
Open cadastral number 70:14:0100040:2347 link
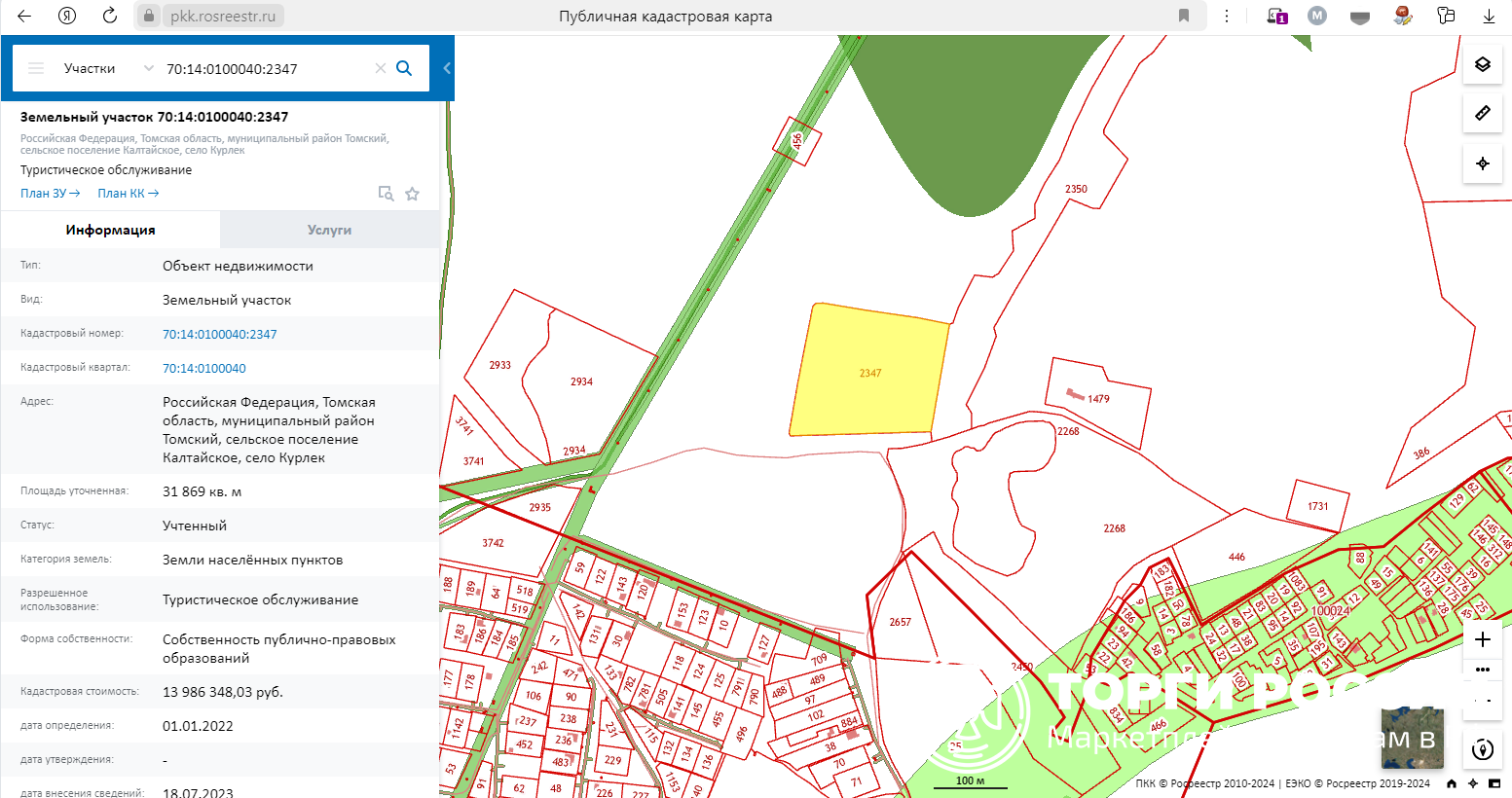(x=220, y=334)
